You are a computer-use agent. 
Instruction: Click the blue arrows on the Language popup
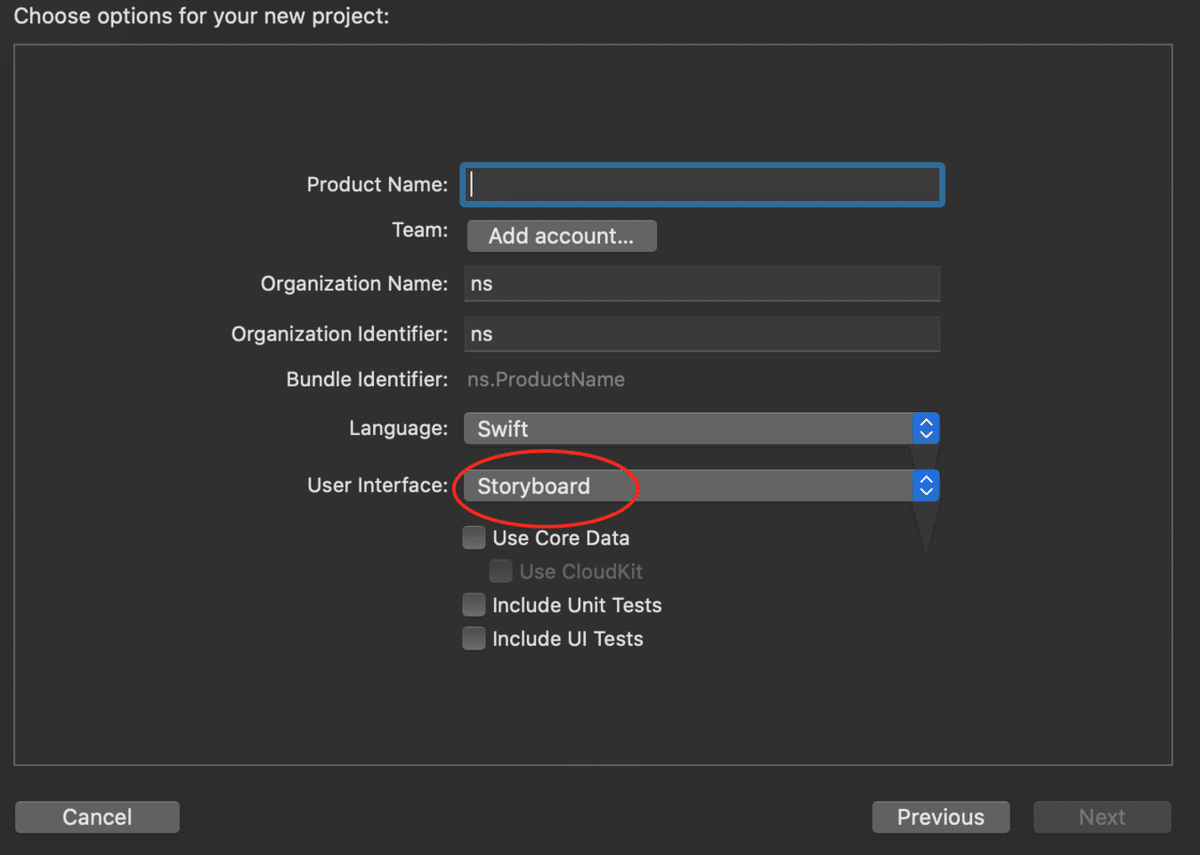point(926,429)
